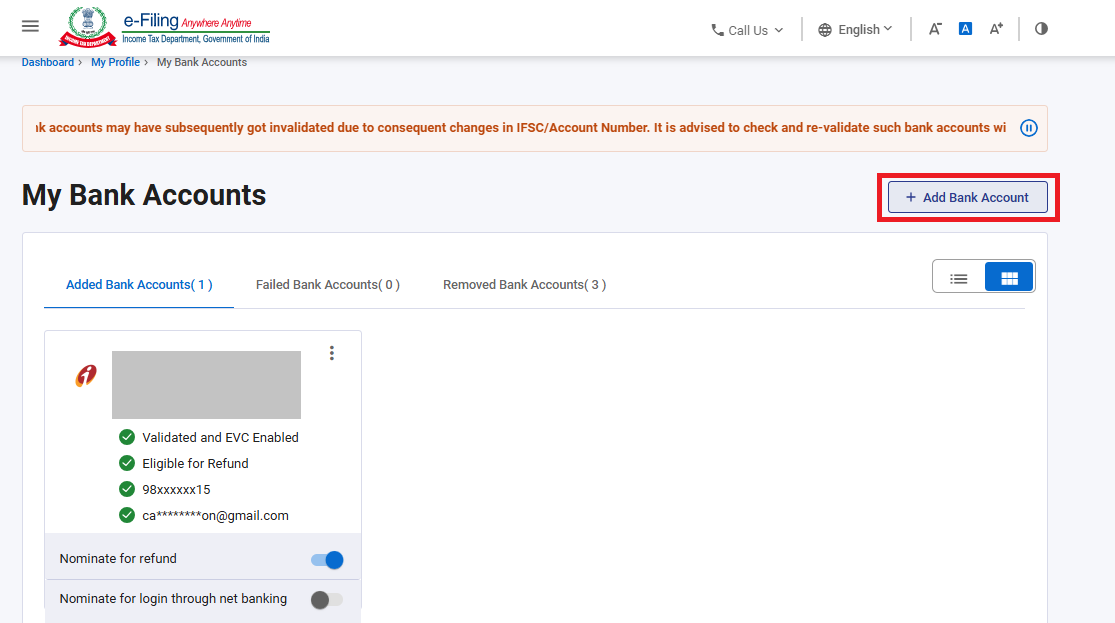Open three-dot options on bank card

[x=332, y=353]
